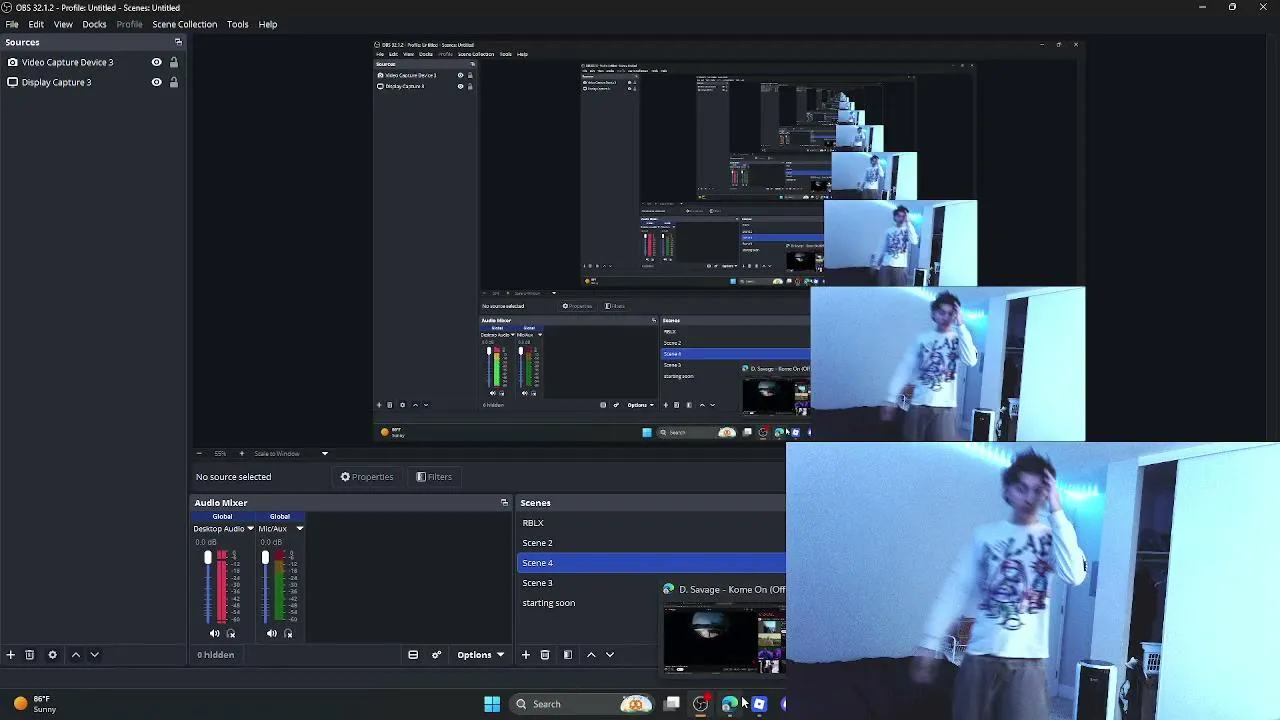
Task: Open advanced audio properties gears icon
Action: [436, 655]
